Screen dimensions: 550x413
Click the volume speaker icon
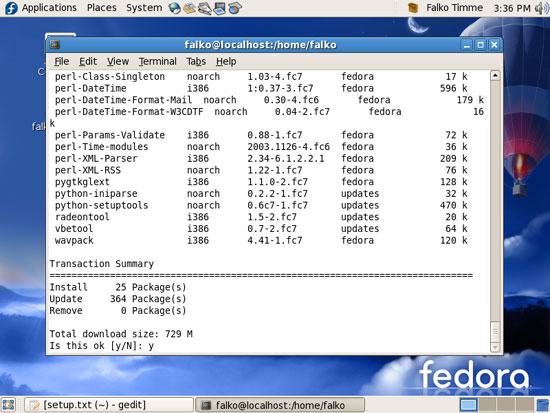pos(542,8)
